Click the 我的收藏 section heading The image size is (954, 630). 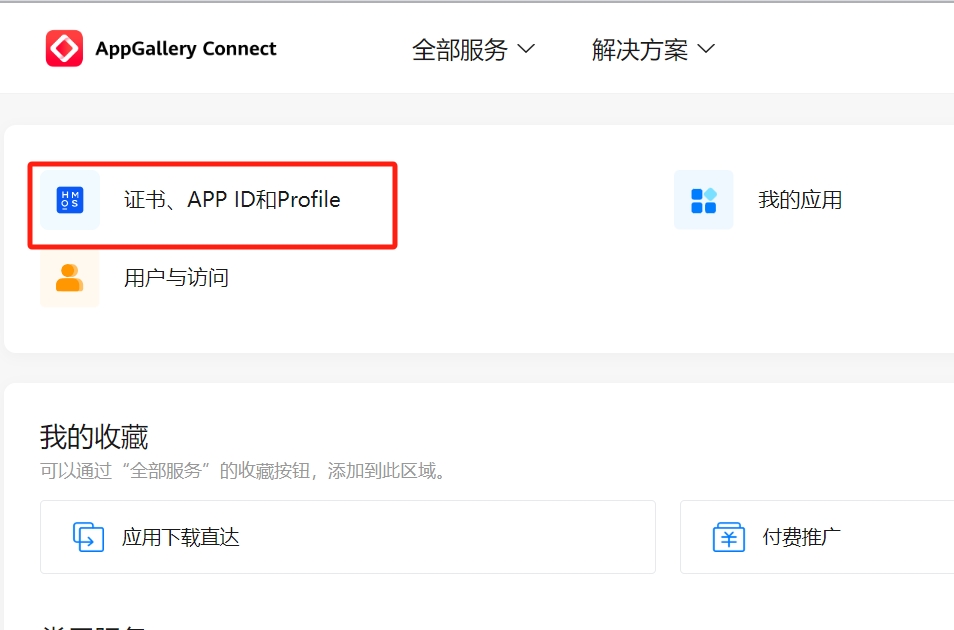94,437
